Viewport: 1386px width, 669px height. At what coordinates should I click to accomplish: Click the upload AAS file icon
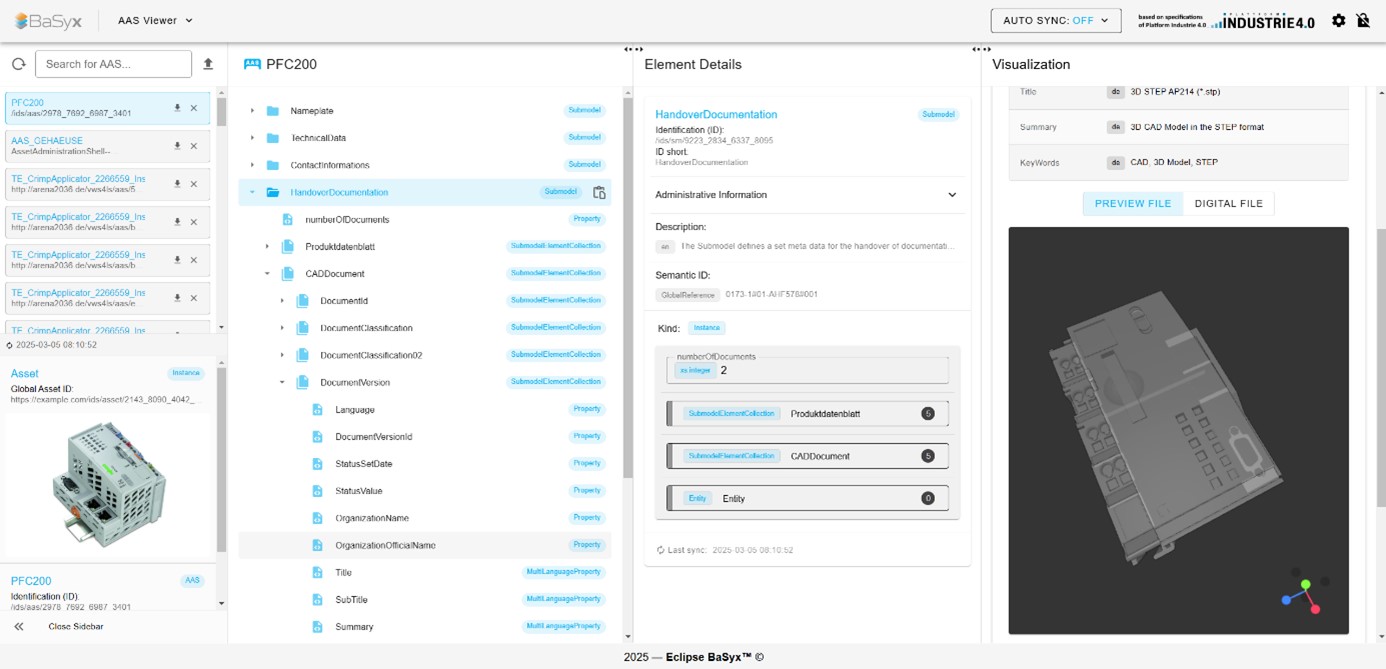[x=208, y=64]
